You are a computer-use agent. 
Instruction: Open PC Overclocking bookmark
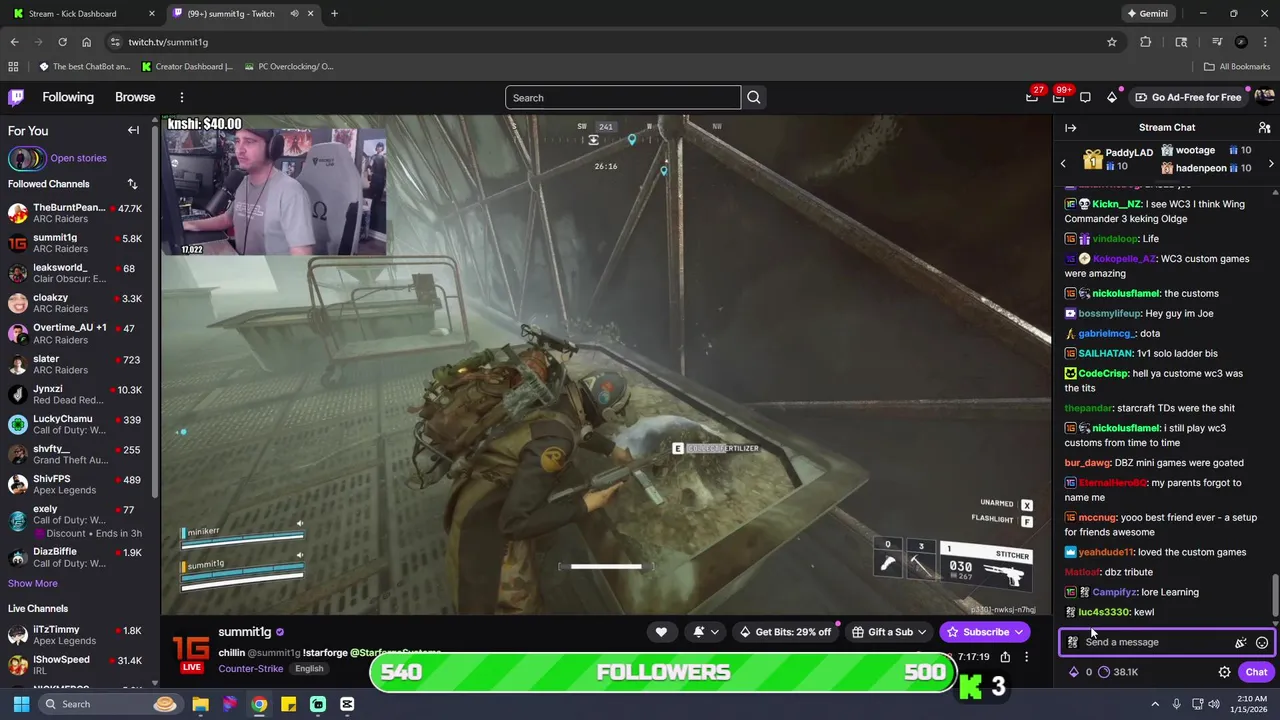click(289, 67)
